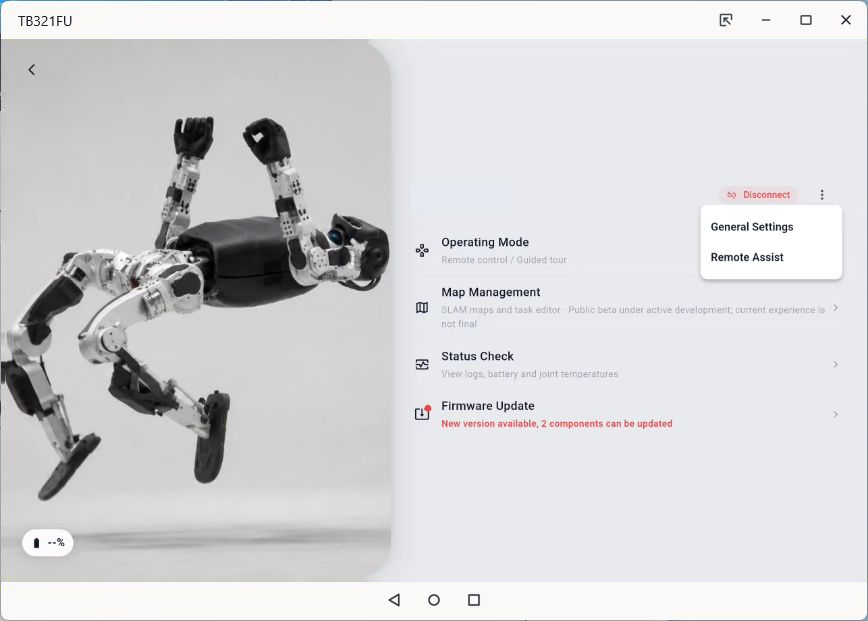Click the pop-out window icon in title bar
This screenshot has width=868, height=621.
click(x=726, y=20)
